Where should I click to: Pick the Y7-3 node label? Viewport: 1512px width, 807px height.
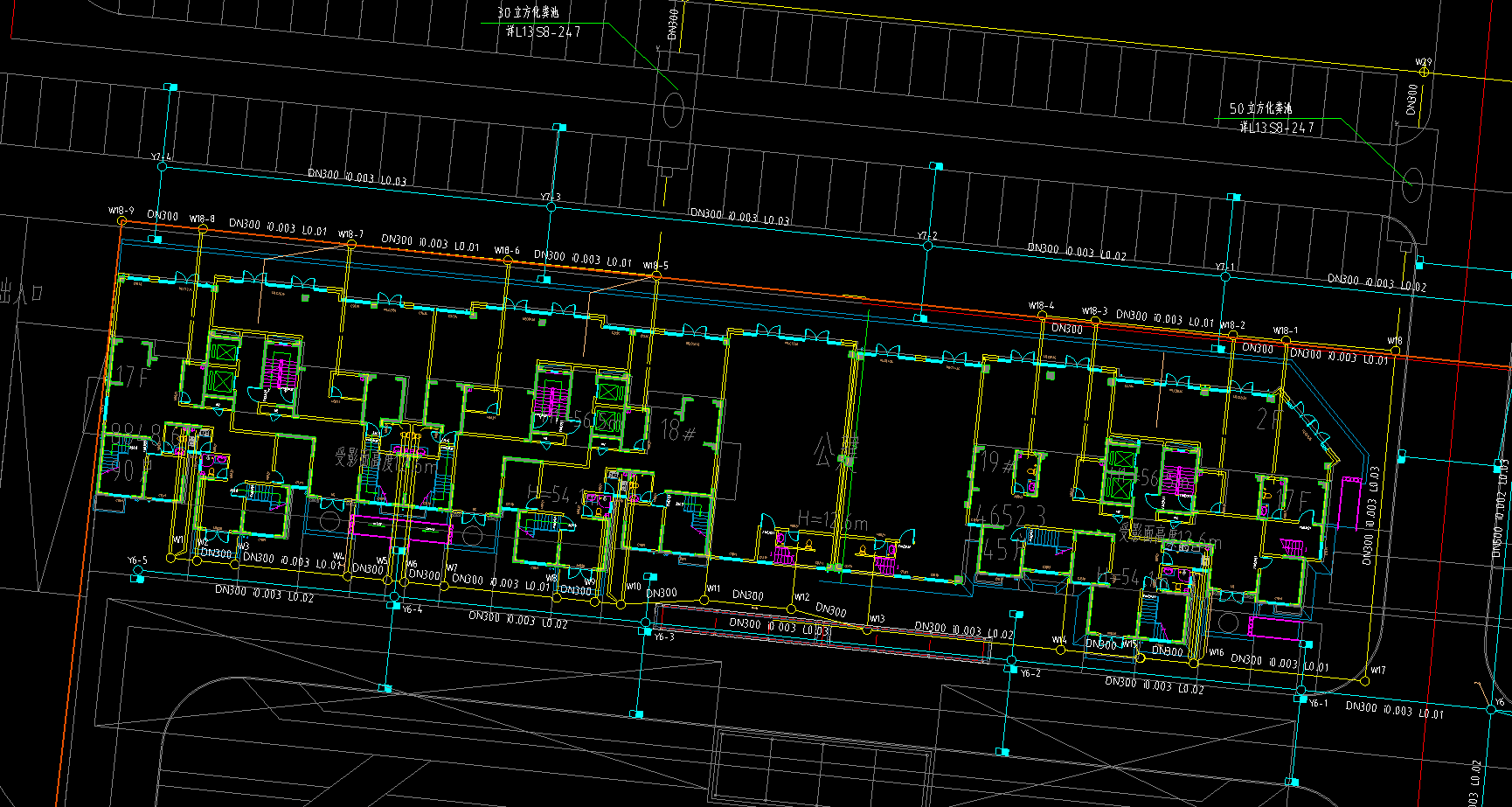pyautogui.click(x=551, y=198)
